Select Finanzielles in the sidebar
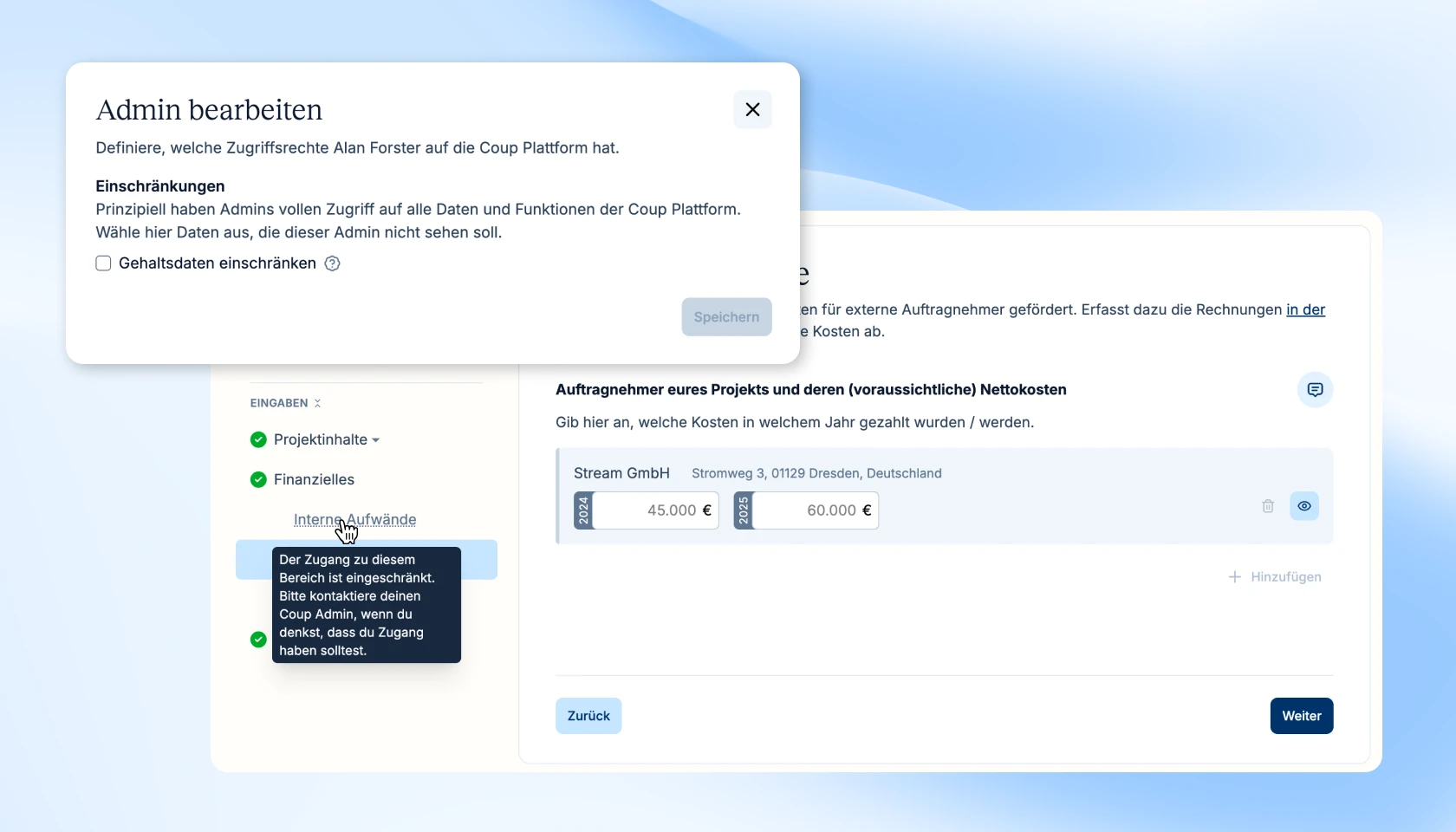 (x=314, y=479)
